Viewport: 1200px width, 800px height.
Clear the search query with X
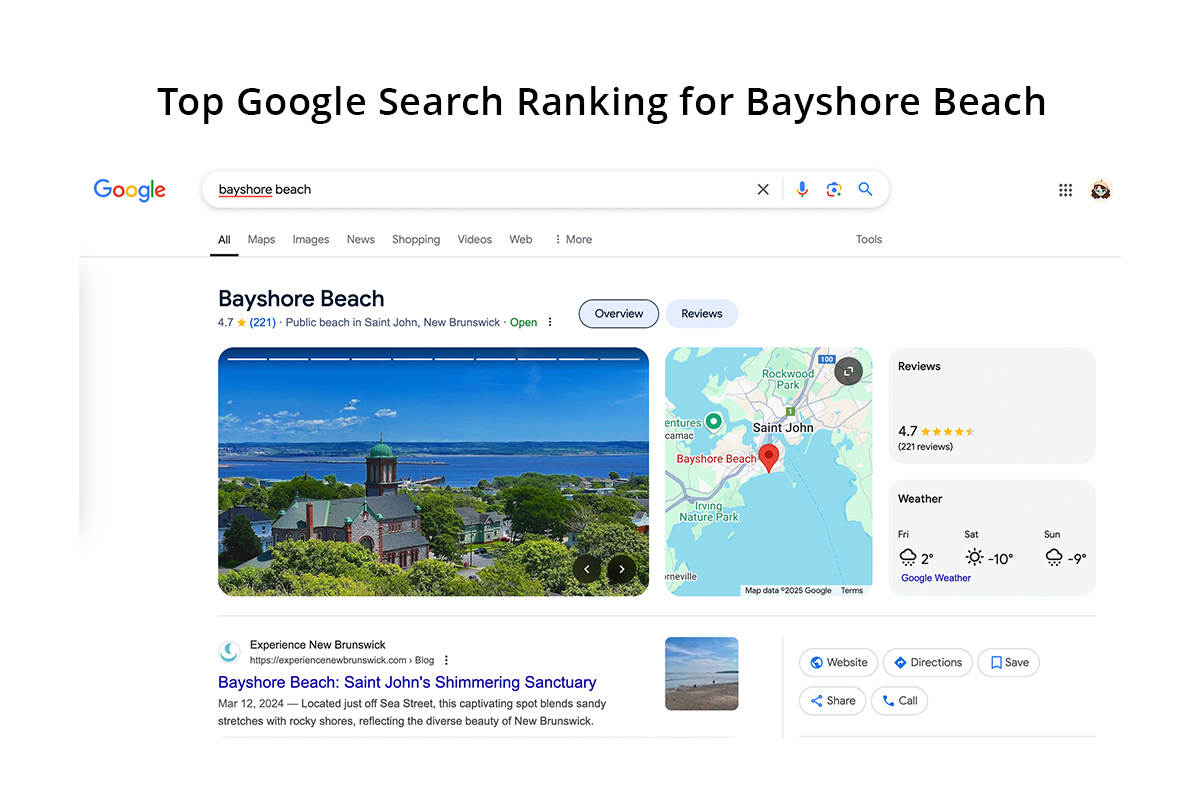[x=763, y=189]
